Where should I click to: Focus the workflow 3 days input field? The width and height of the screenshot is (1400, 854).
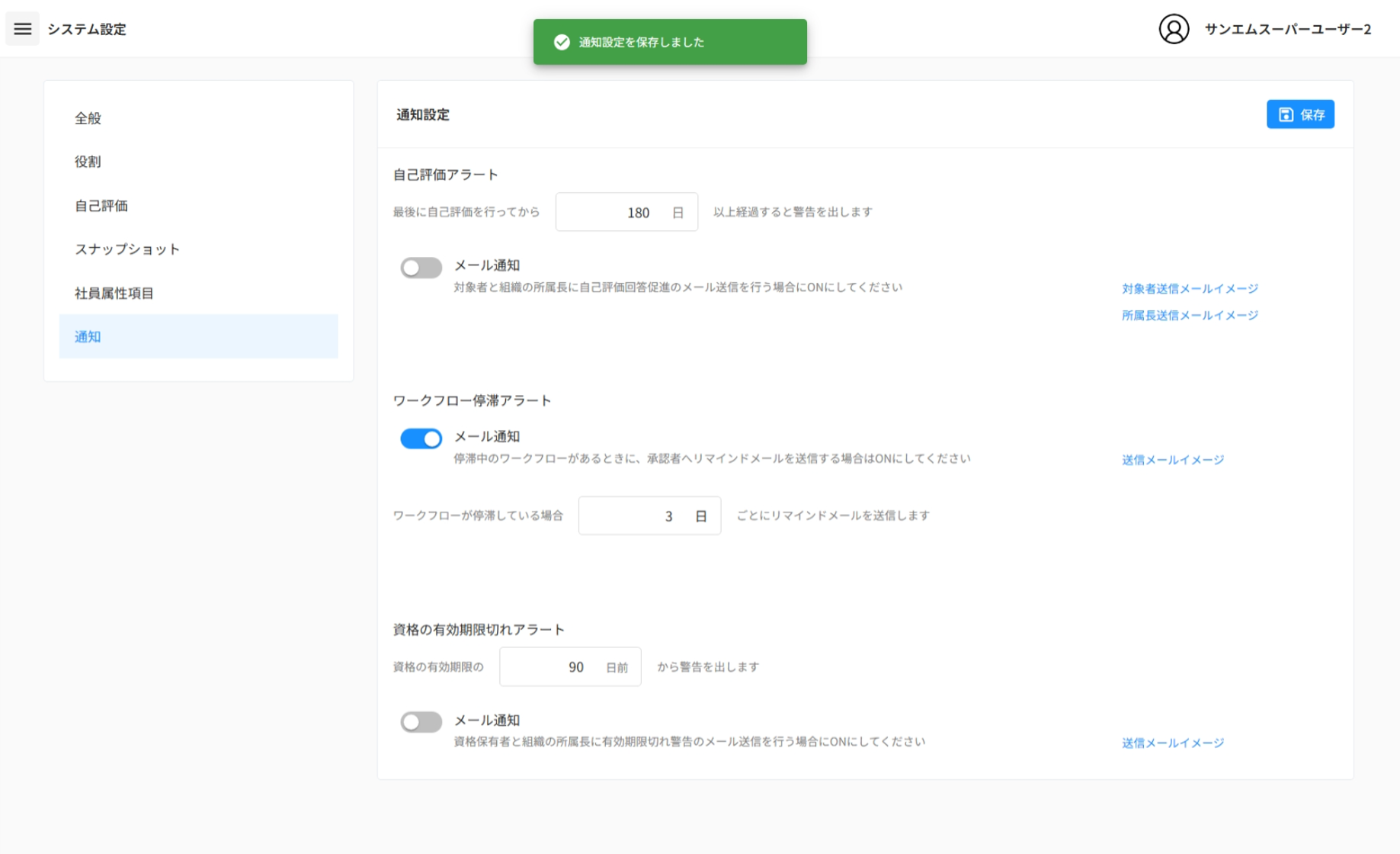pyautogui.click(x=649, y=515)
